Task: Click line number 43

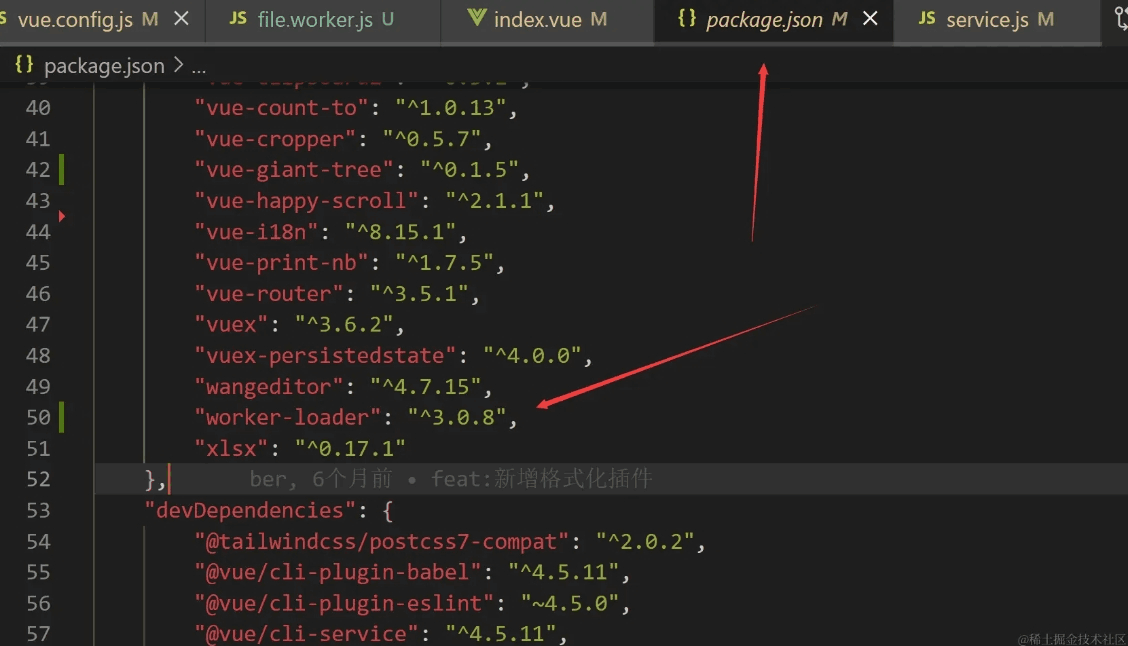Action: pos(38,201)
